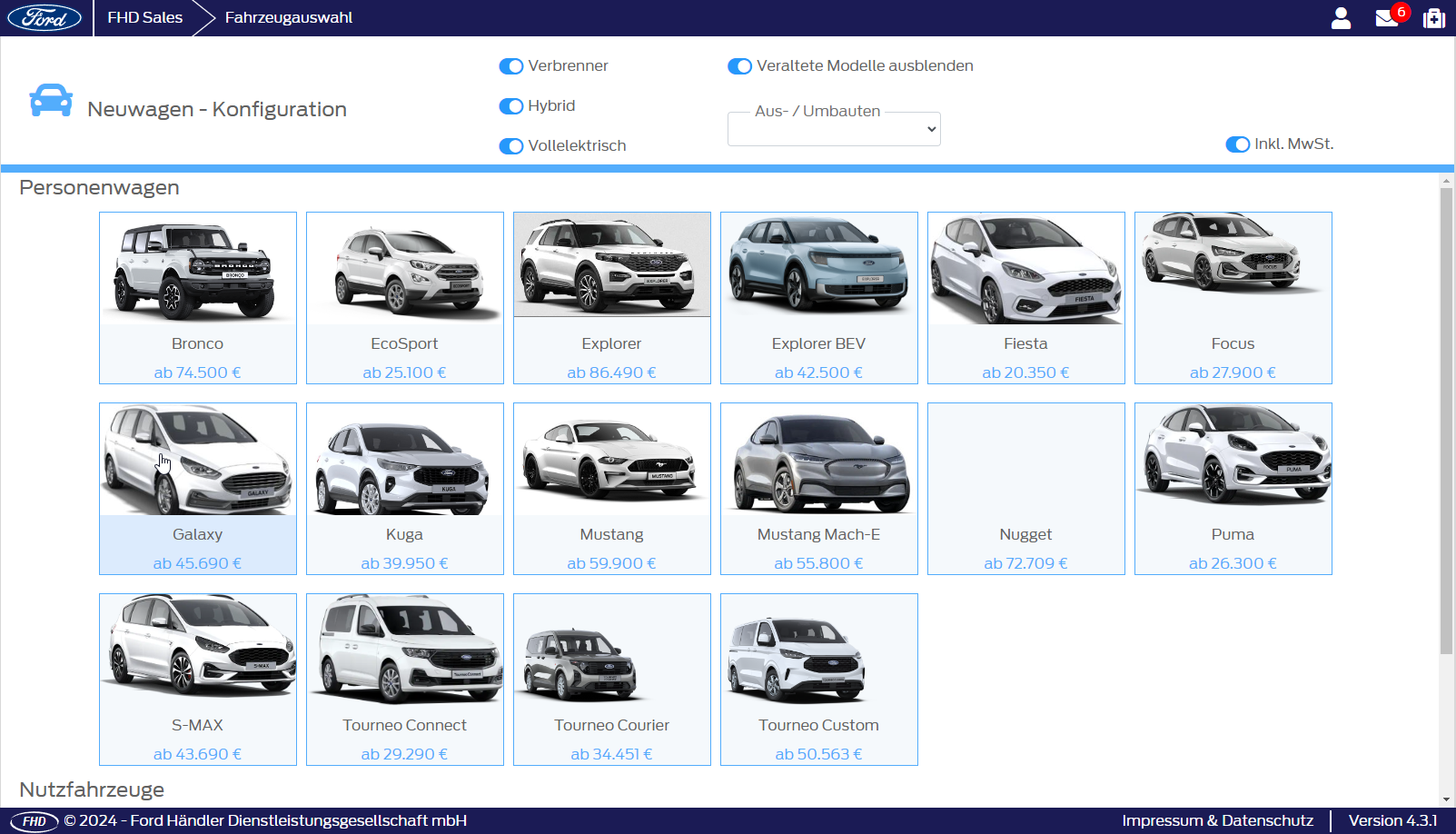1456x834 pixels.
Task: Click the blue car configuration icon
Action: 51,100
